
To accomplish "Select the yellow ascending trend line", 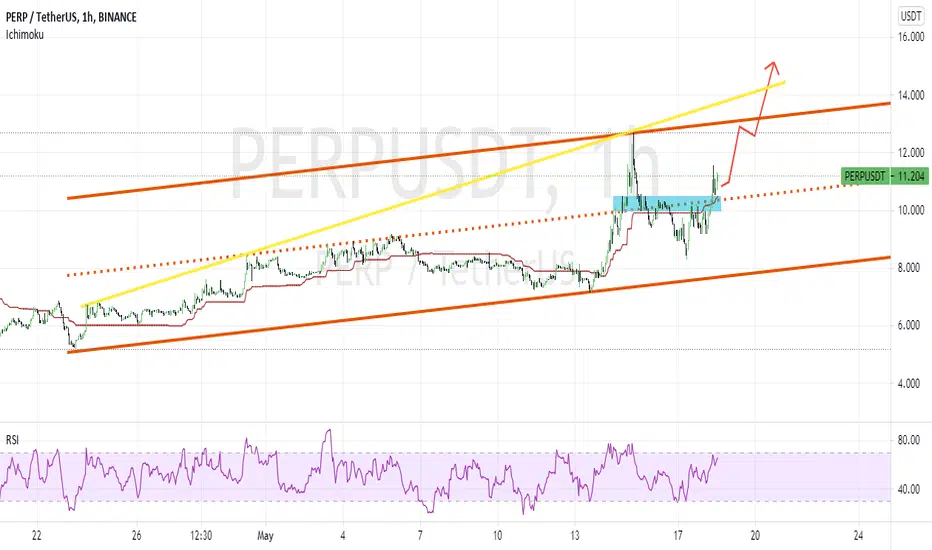I will (x=433, y=193).
